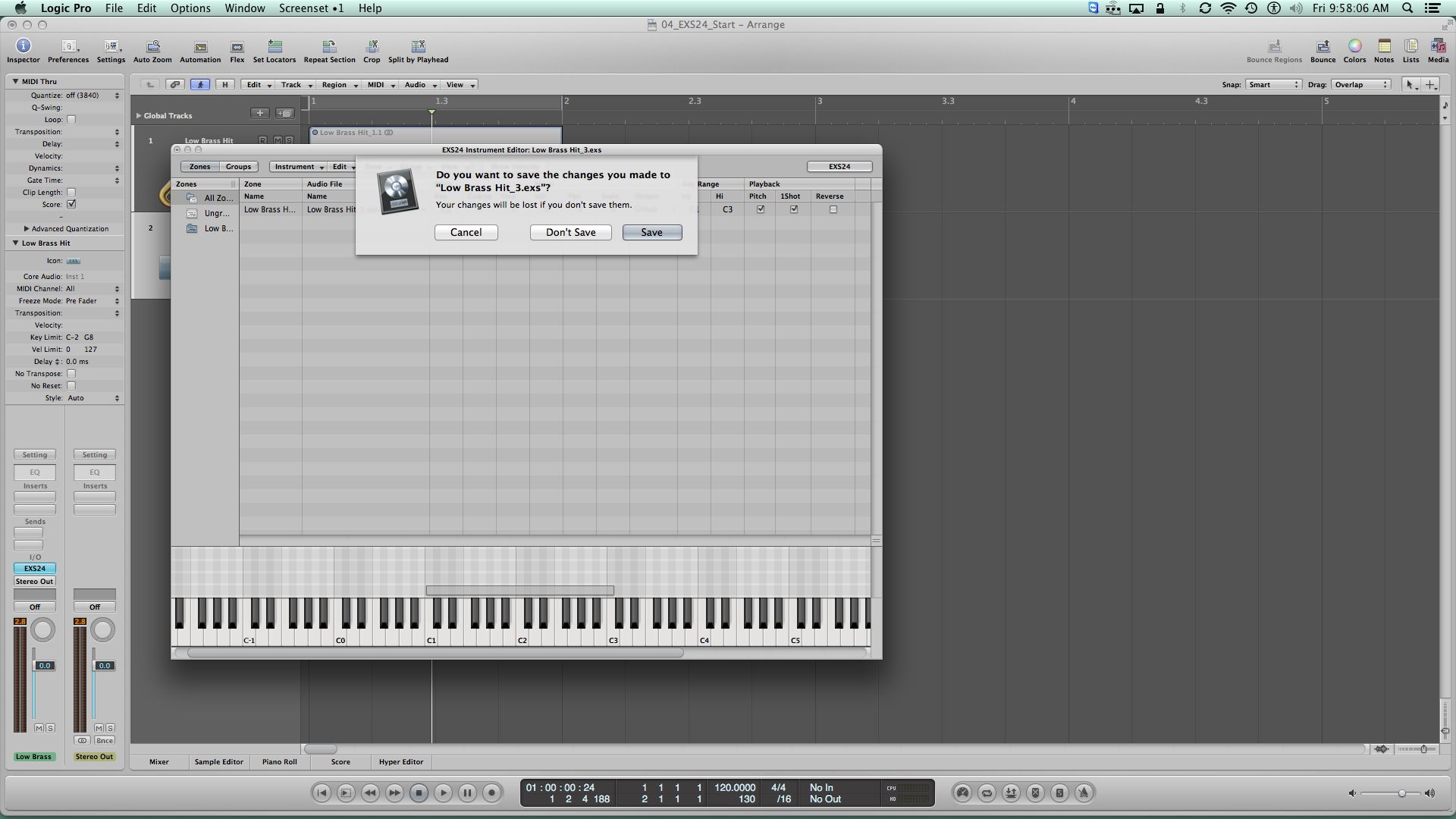Click the EXS24 instrument slot on channel strip
Screen dimensions: 1456x819
pyautogui.click(x=35, y=569)
